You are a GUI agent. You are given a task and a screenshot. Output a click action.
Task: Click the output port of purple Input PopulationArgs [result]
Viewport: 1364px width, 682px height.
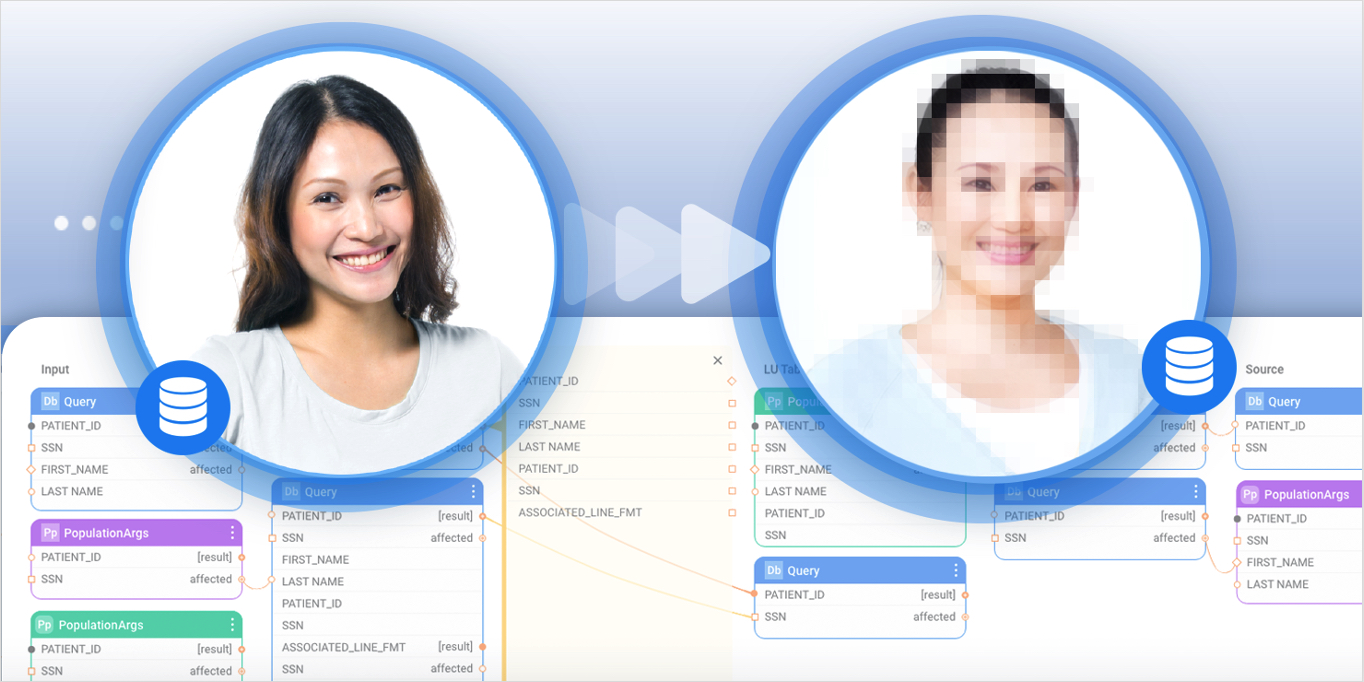(242, 557)
